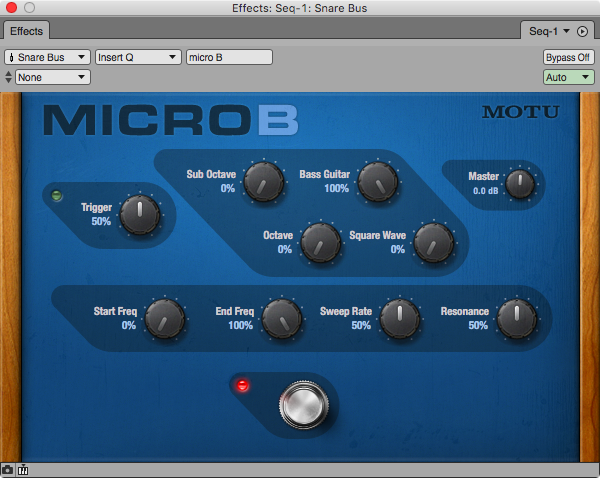600x478 pixels.
Task: Click the Octave 0% value
Action: click(285, 250)
